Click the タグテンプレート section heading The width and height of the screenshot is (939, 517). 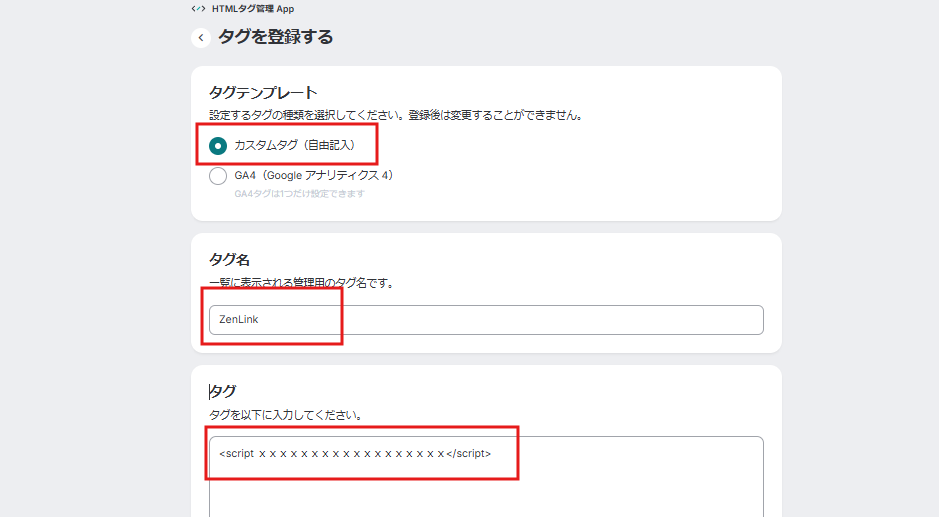263,93
